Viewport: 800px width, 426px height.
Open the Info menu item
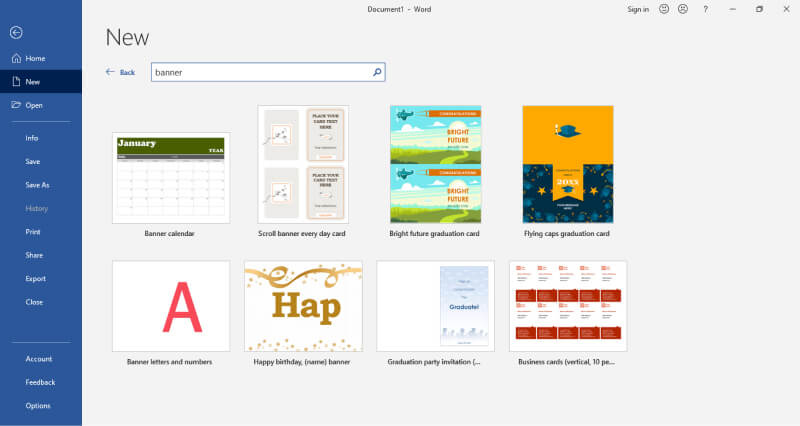pos(32,138)
